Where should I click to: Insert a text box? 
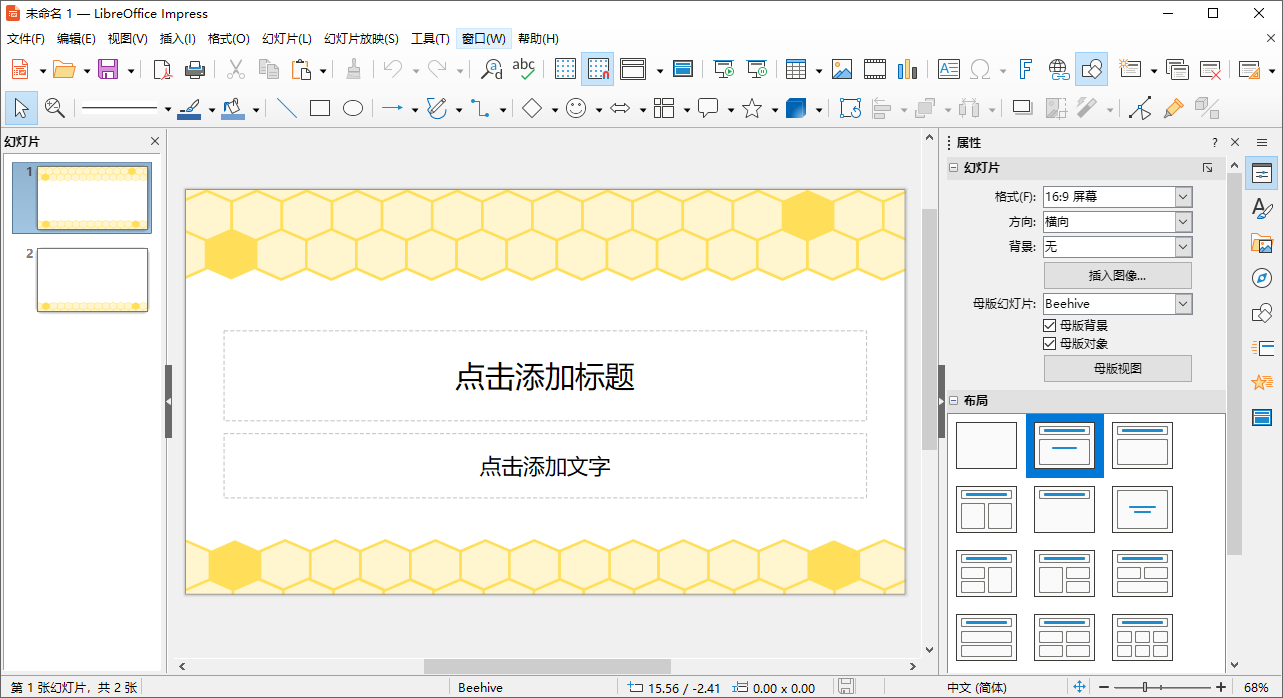point(947,69)
